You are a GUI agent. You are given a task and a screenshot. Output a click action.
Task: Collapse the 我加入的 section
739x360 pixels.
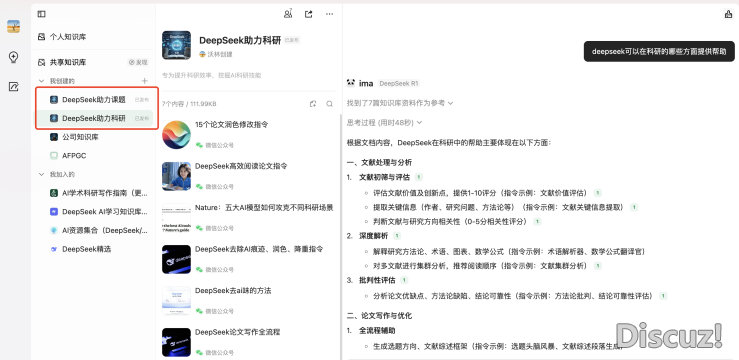[x=41, y=174]
